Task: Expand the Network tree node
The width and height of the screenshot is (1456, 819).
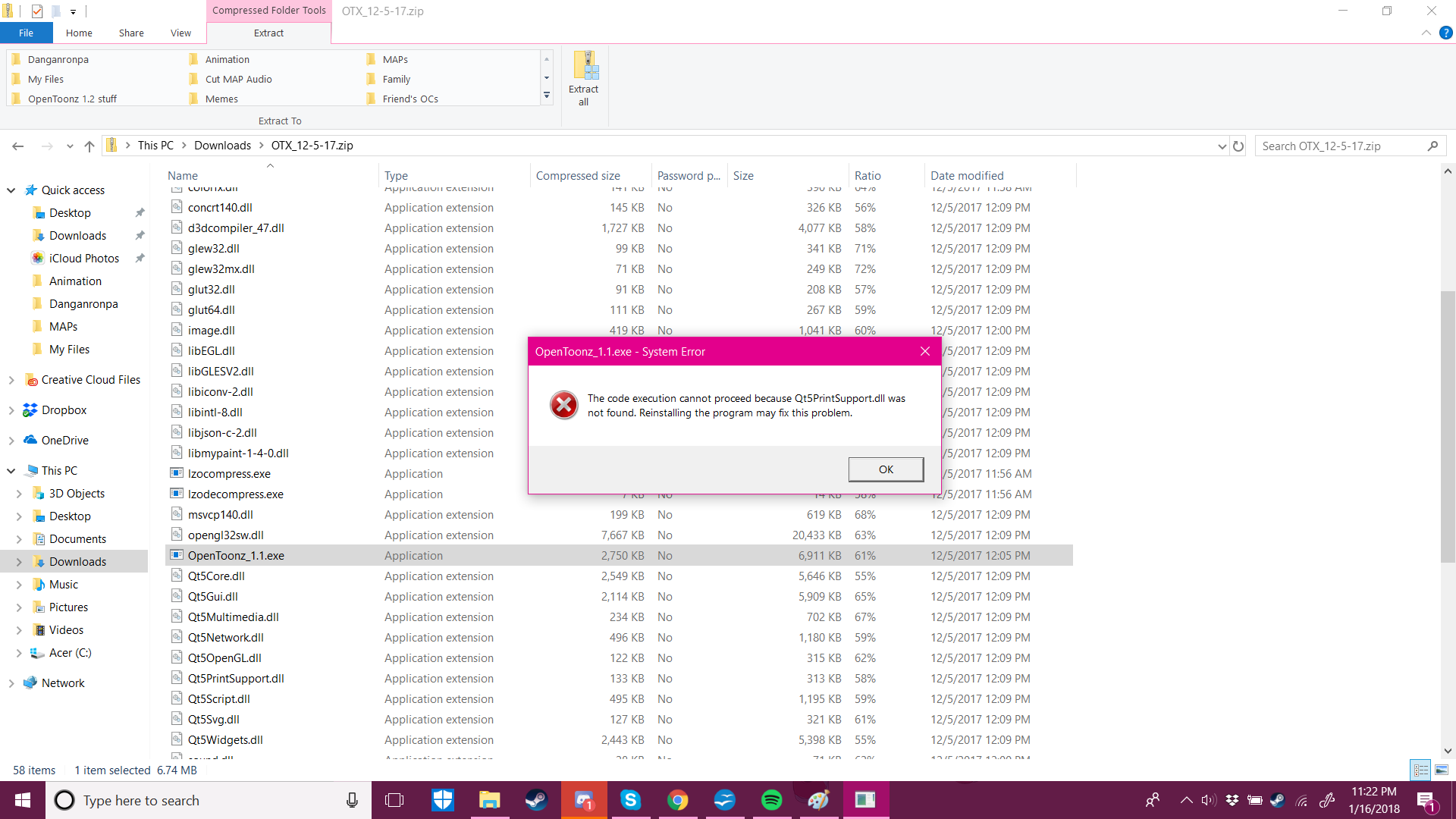Action: click(11, 683)
